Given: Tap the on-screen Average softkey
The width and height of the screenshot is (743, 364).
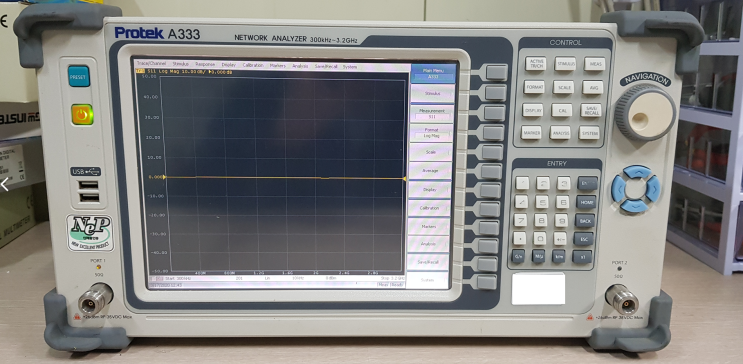Looking at the screenshot, I should (430, 171).
